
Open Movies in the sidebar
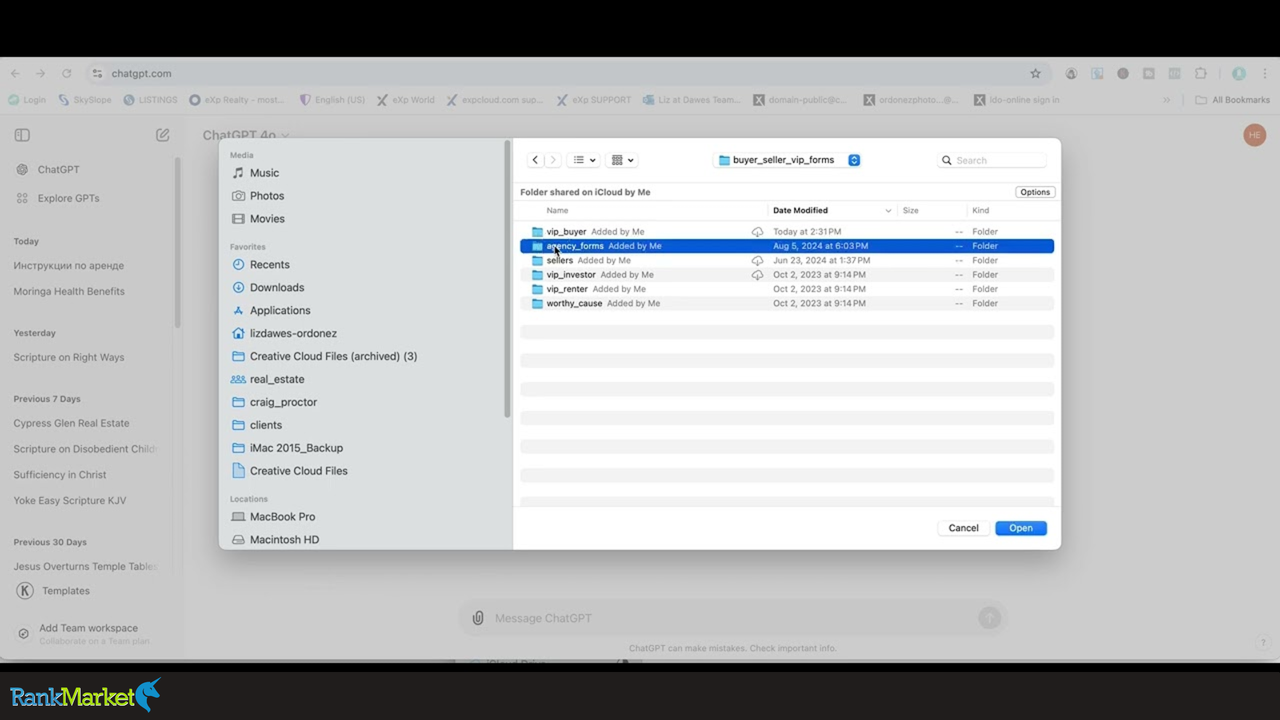[258, 219]
